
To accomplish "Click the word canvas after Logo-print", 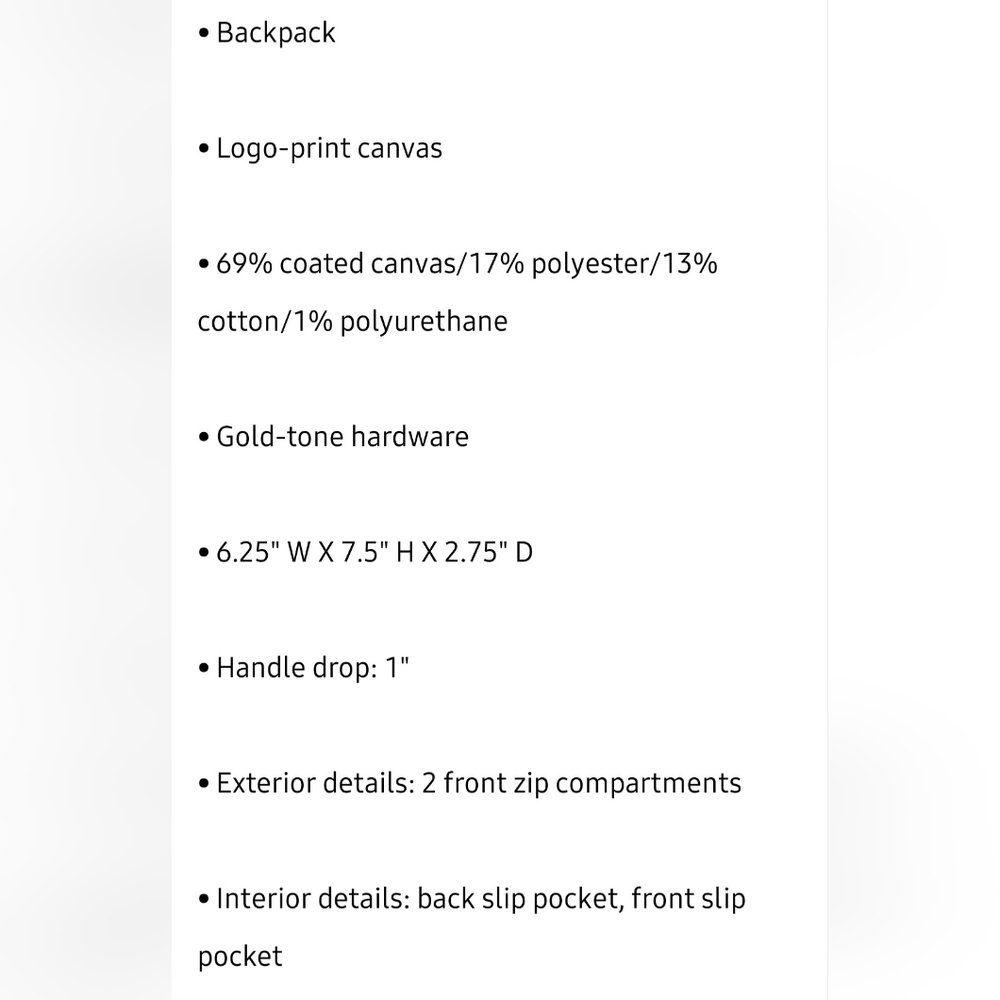I will (x=399, y=149).
